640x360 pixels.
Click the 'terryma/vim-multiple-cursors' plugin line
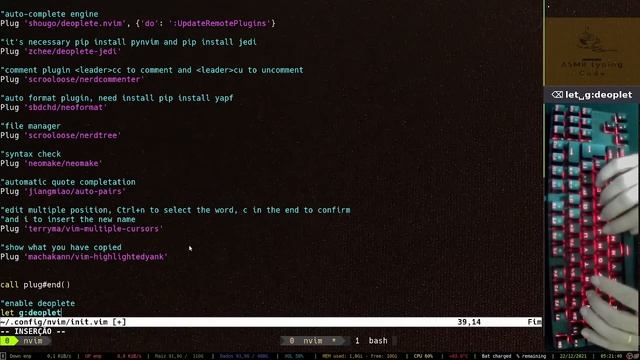click(82, 229)
